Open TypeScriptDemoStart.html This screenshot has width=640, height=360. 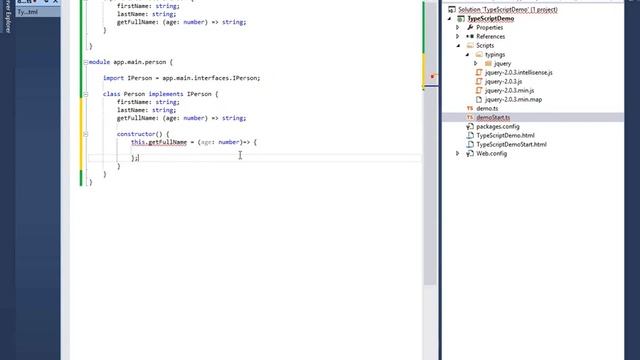point(511,144)
